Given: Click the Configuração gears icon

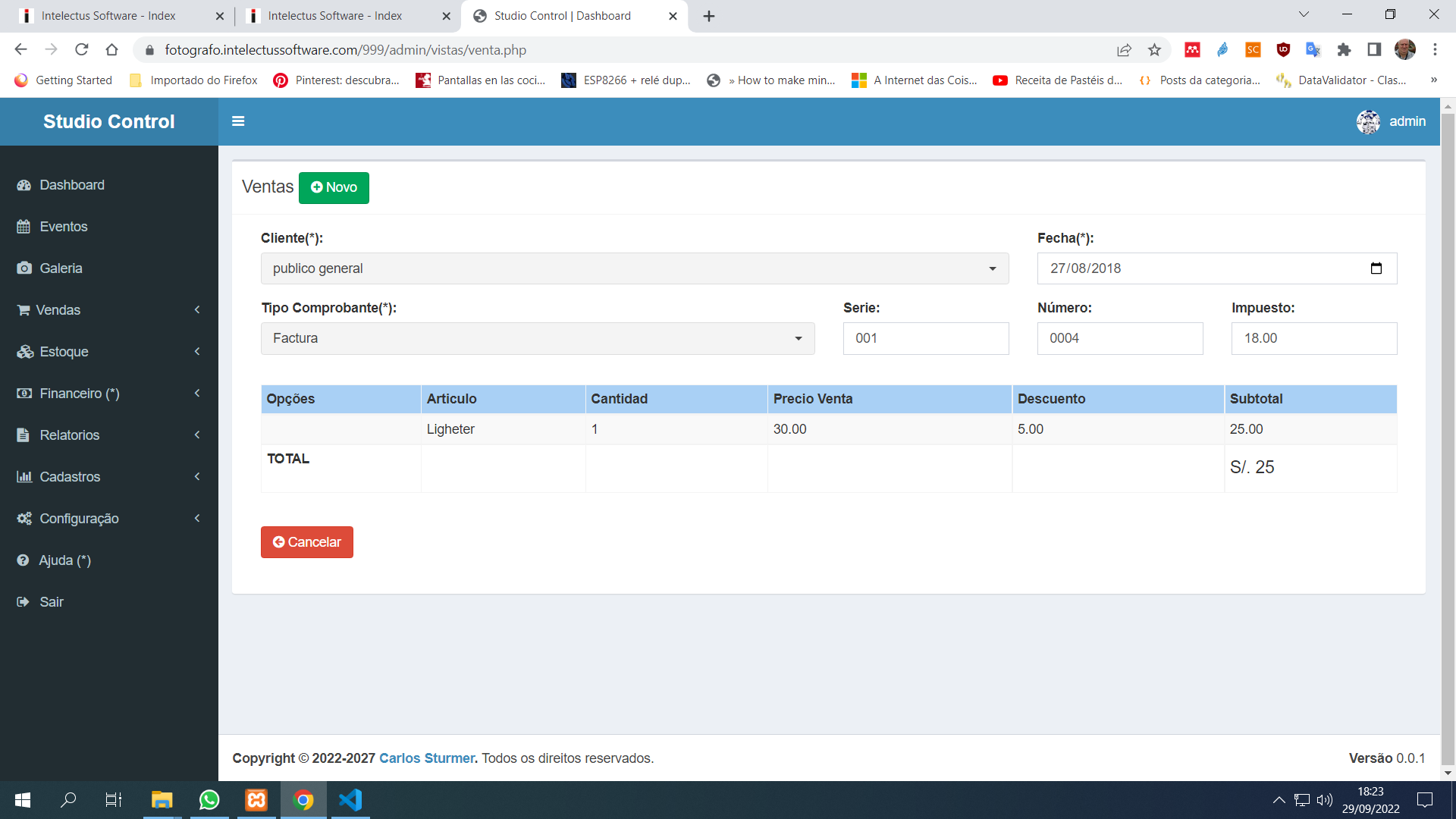Looking at the screenshot, I should [24, 519].
